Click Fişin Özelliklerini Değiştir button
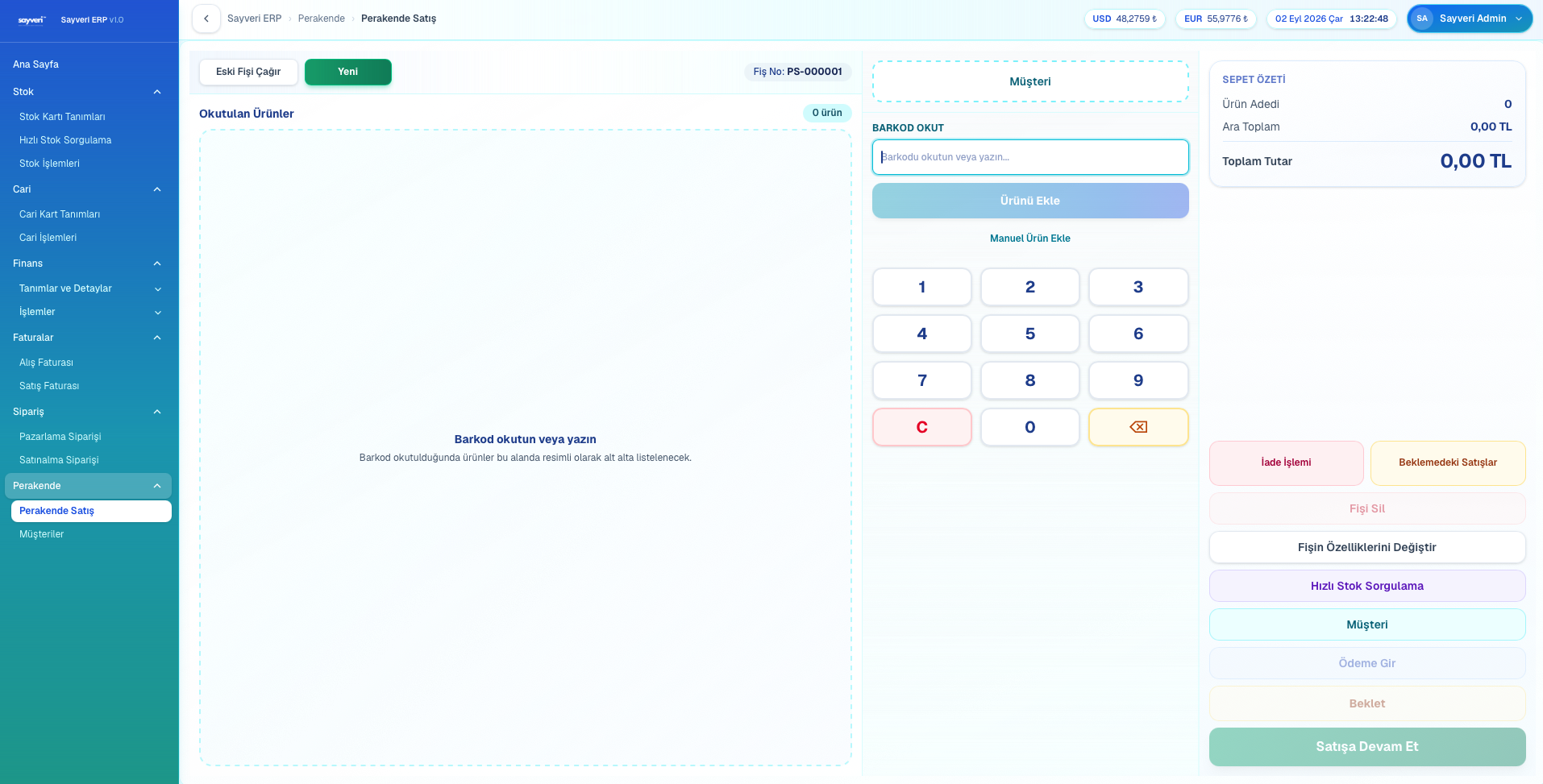The image size is (1543, 784). point(1367,547)
